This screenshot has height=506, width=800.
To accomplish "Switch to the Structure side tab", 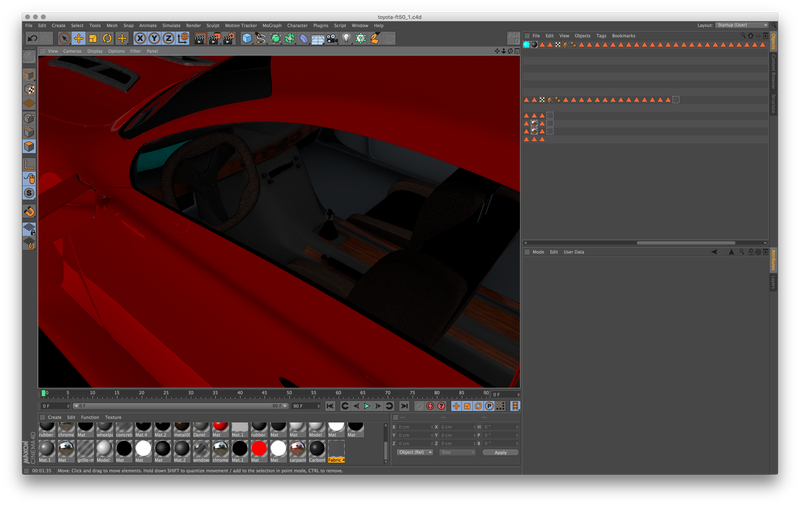I will pyautogui.click(x=773, y=103).
